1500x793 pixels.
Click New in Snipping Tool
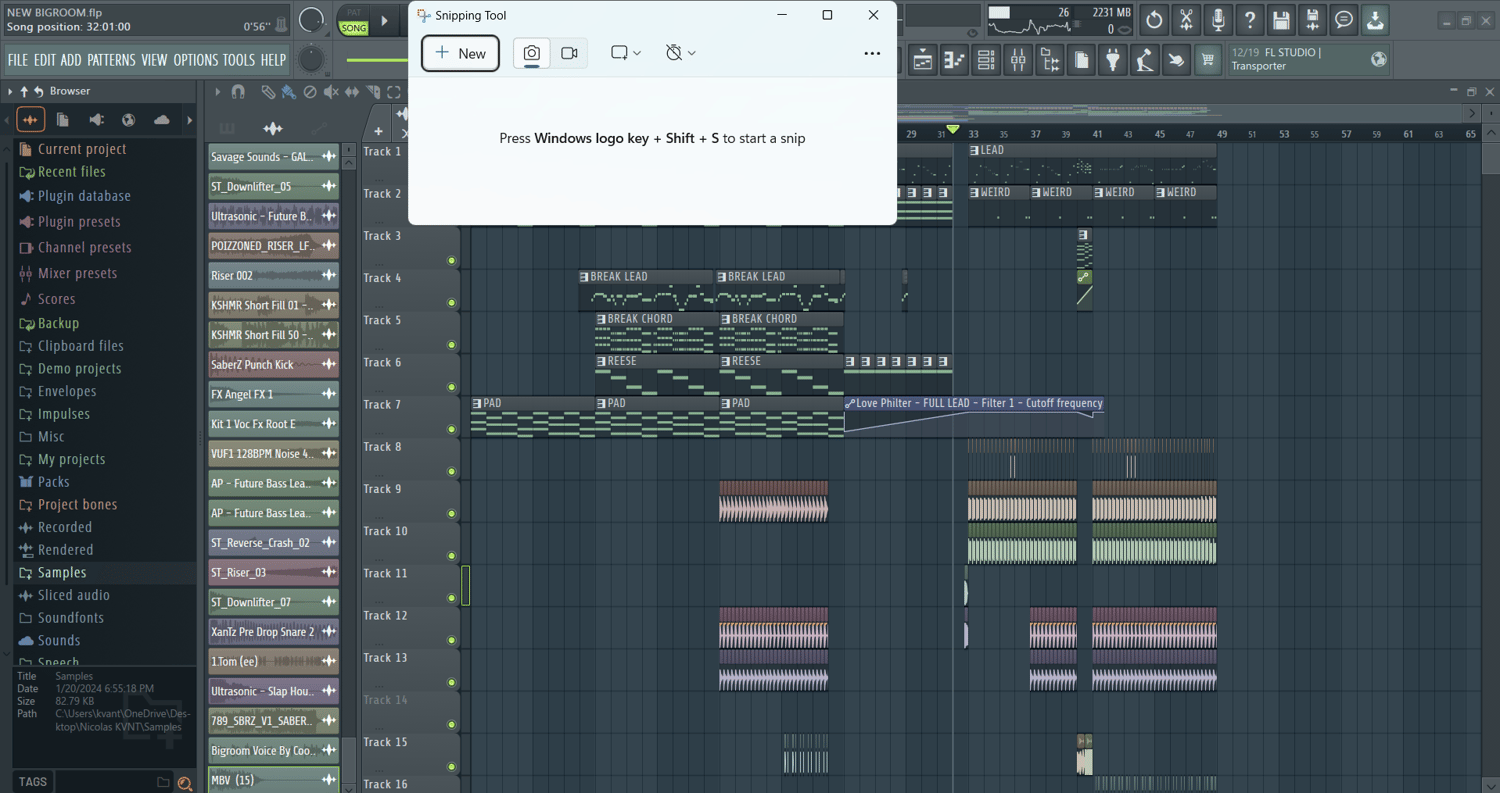(461, 53)
